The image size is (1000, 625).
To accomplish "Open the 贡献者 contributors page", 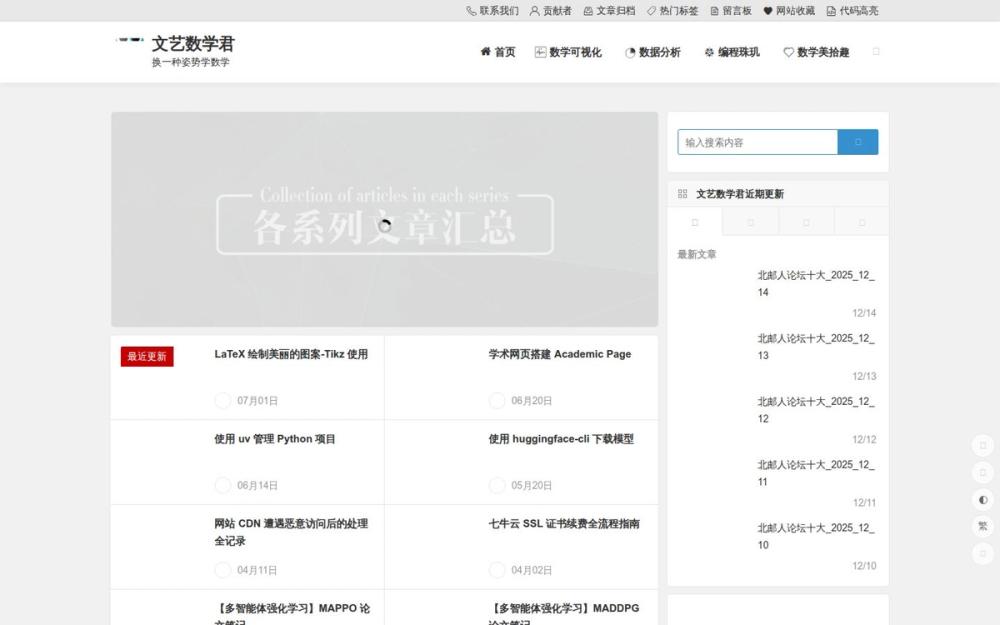I will pyautogui.click(x=550, y=11).
